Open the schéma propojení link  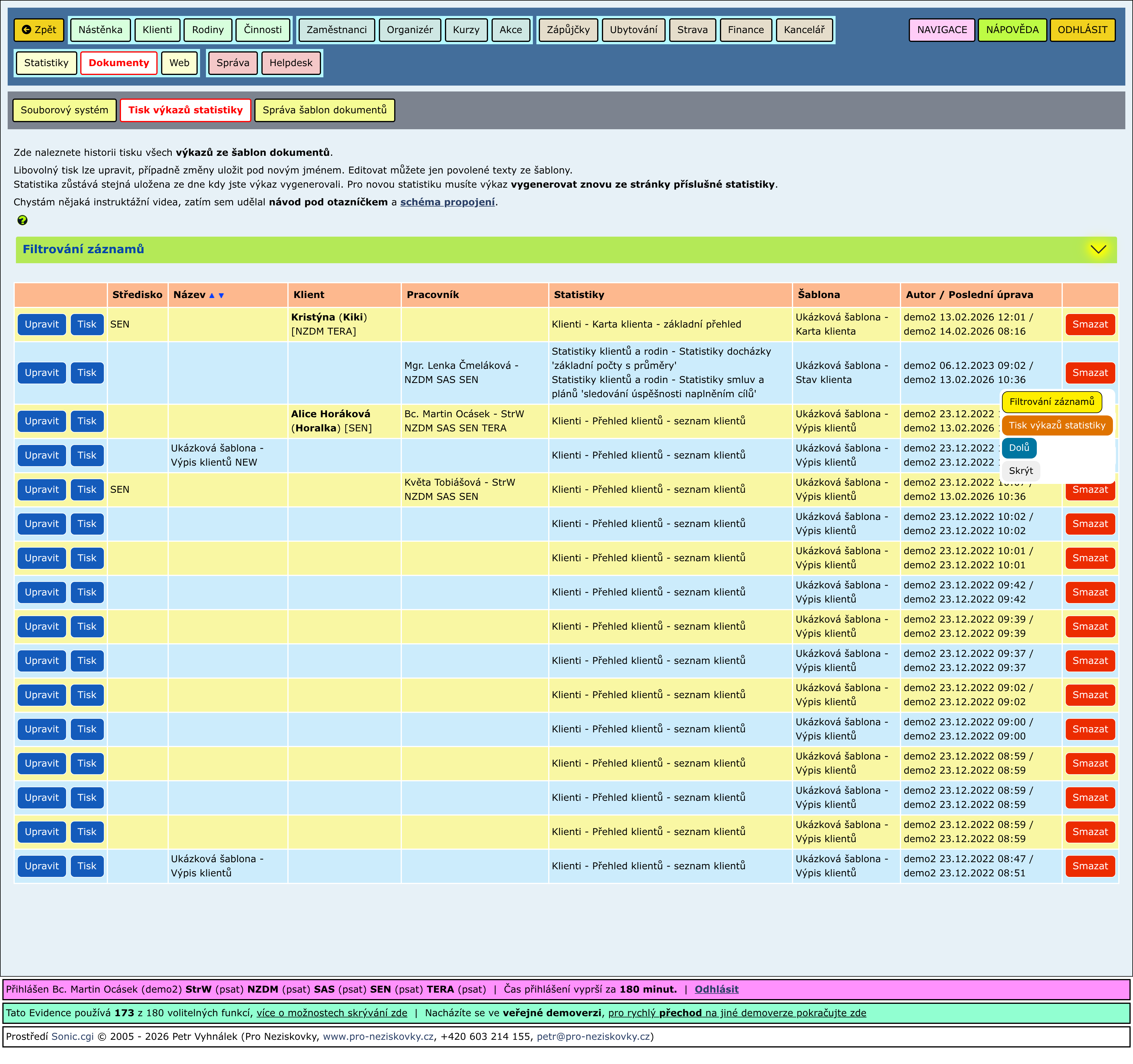[x=447, y=202]
